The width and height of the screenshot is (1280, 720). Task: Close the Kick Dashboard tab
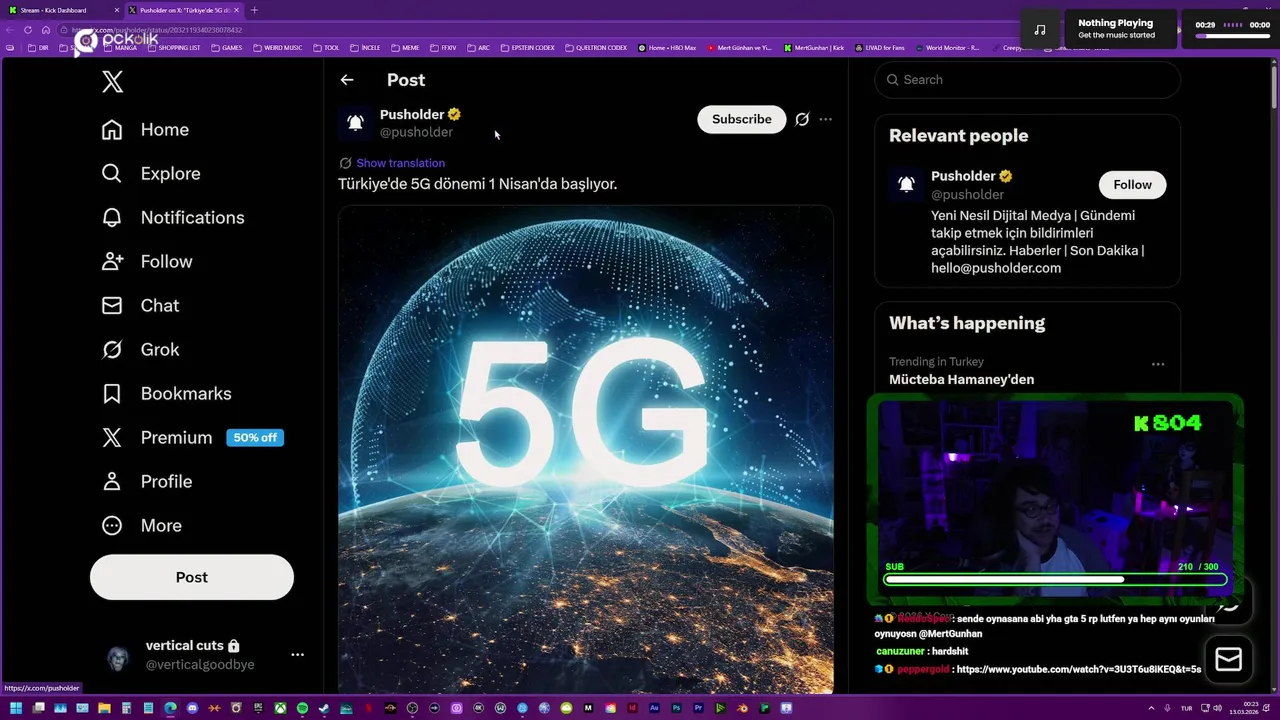(x=117, y=10)
